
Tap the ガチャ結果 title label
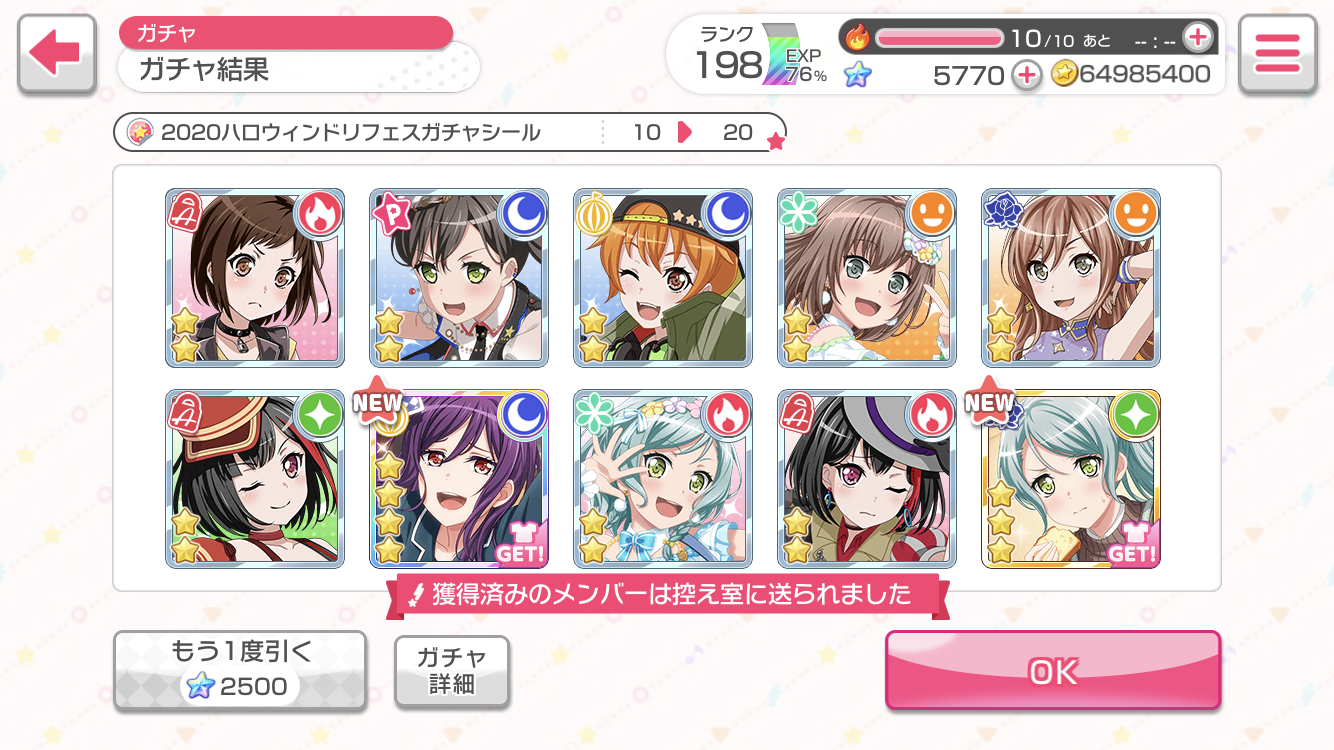pyautogui.click(x=204, y=70)
